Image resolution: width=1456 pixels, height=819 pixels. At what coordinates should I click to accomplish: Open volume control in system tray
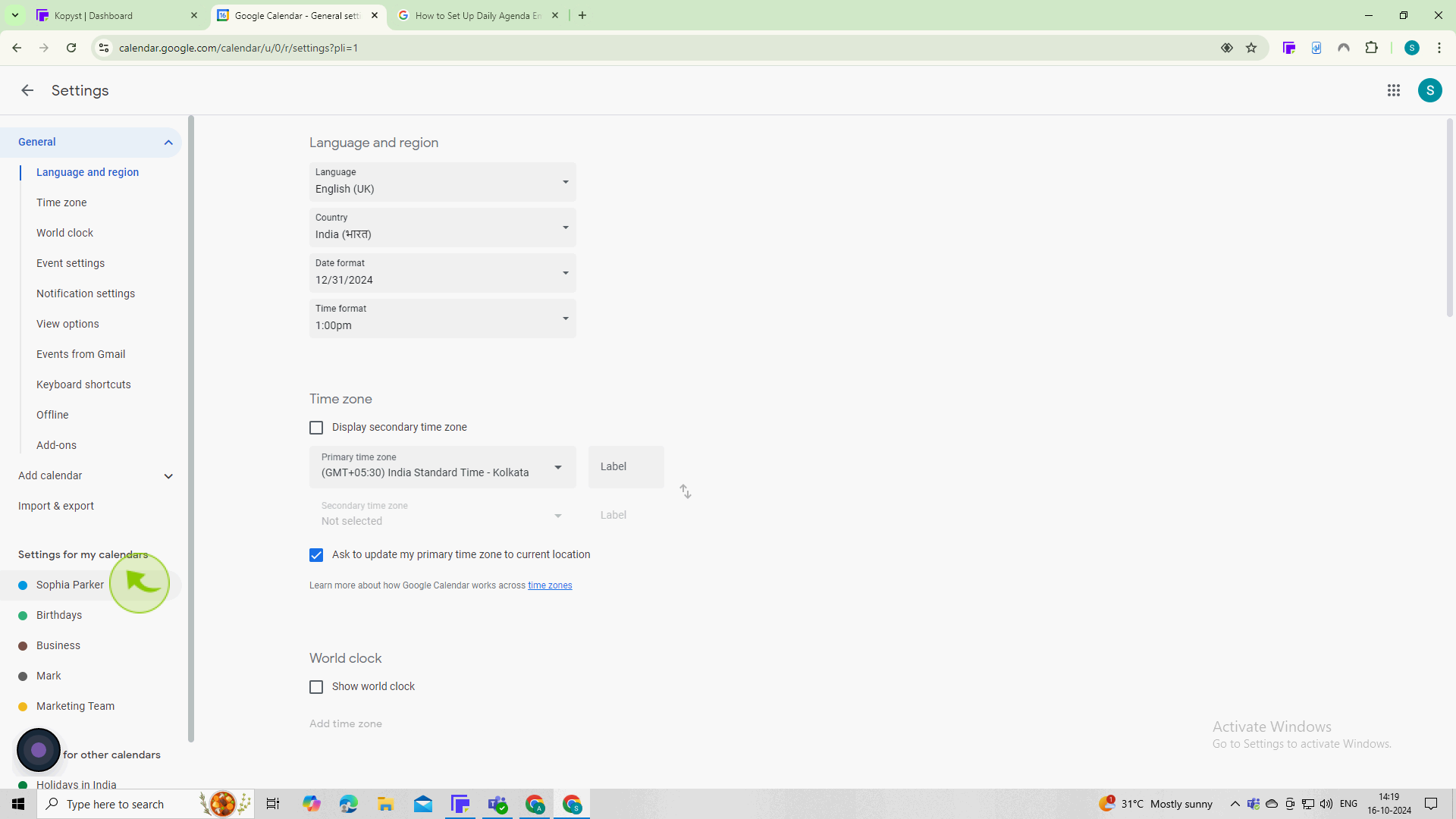pyautogui.click(x=1326, y=804)
